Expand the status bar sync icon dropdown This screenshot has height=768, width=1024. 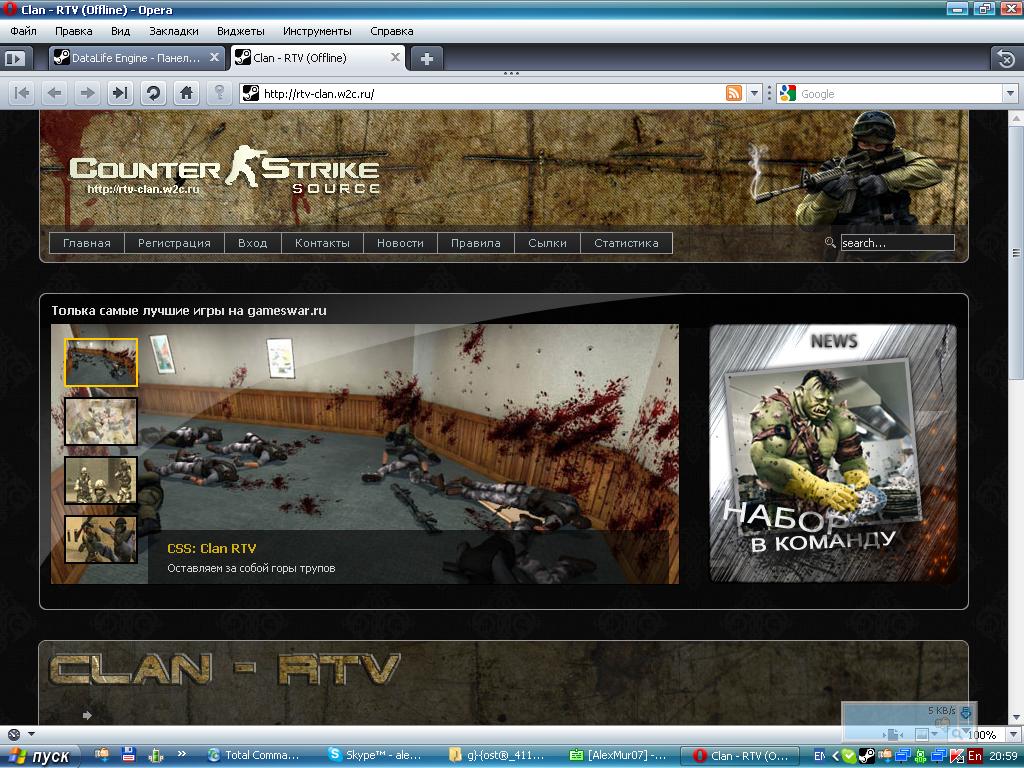pos(31,734)
